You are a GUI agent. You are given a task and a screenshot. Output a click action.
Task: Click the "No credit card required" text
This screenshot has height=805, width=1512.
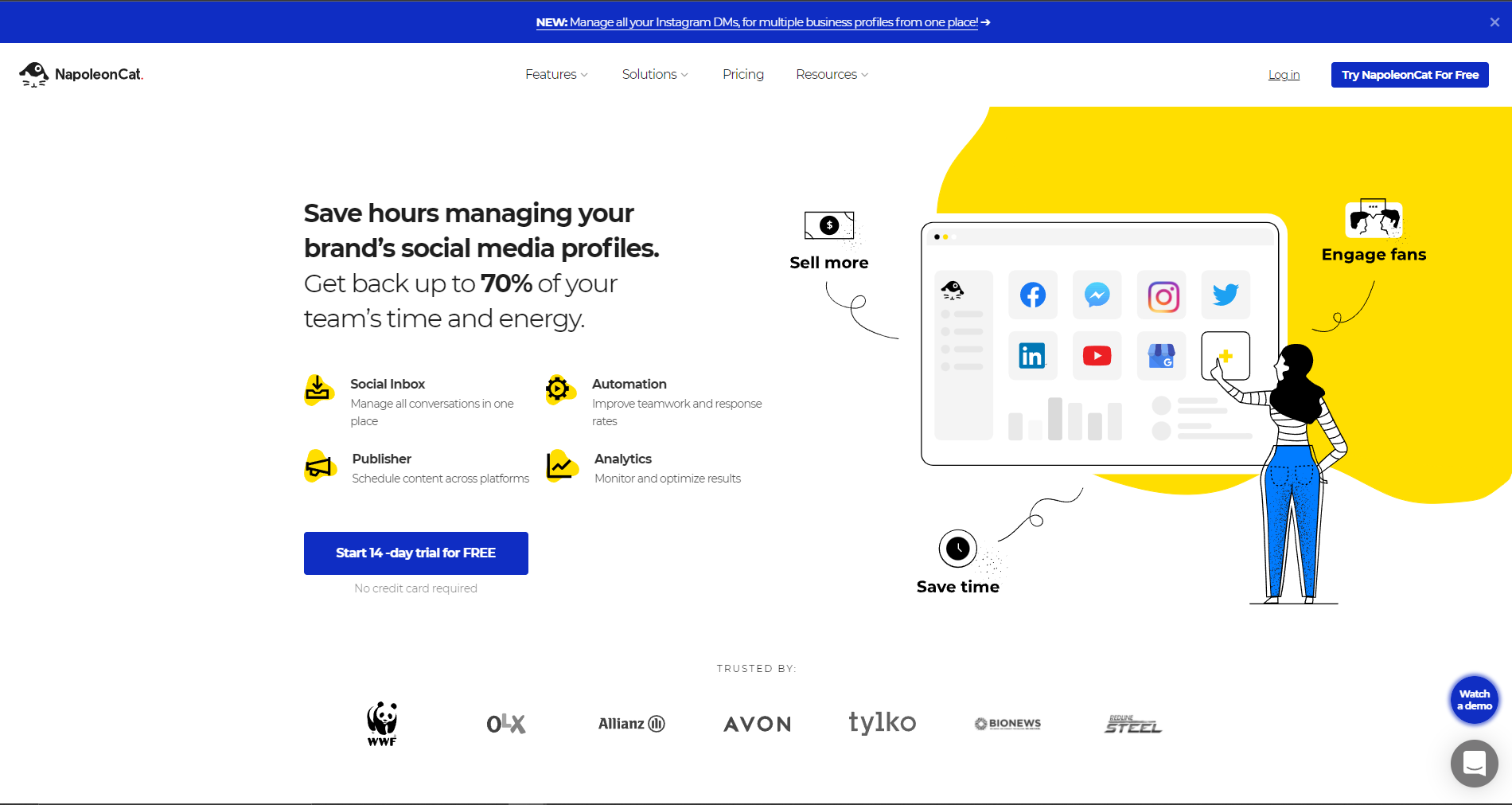[416, 588]
